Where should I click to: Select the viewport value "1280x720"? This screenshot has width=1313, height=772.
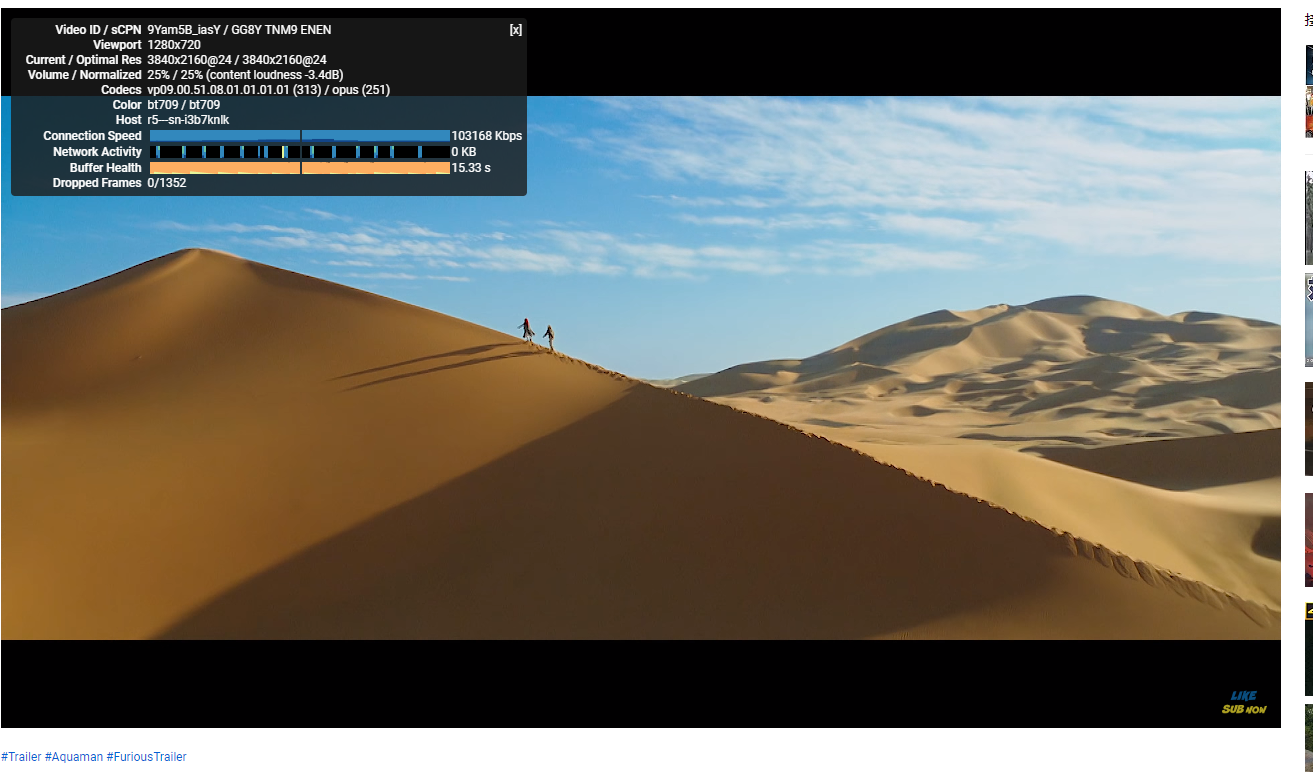pyautogui.click(x=174, y=45)
